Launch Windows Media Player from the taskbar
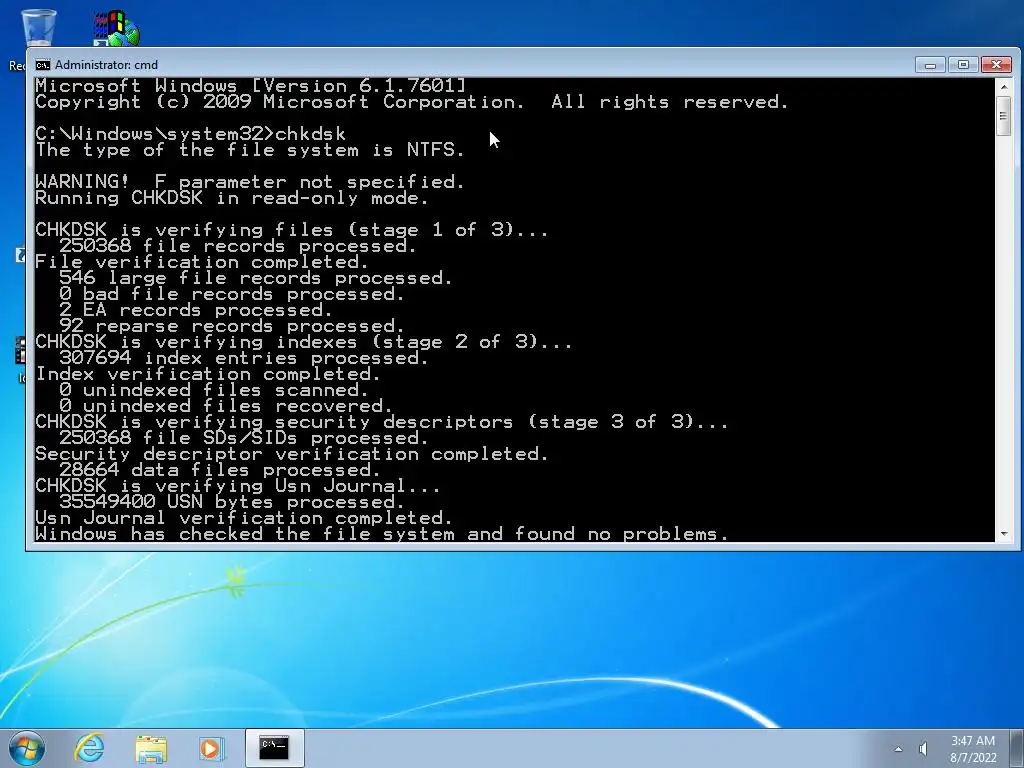 [211, 748]
